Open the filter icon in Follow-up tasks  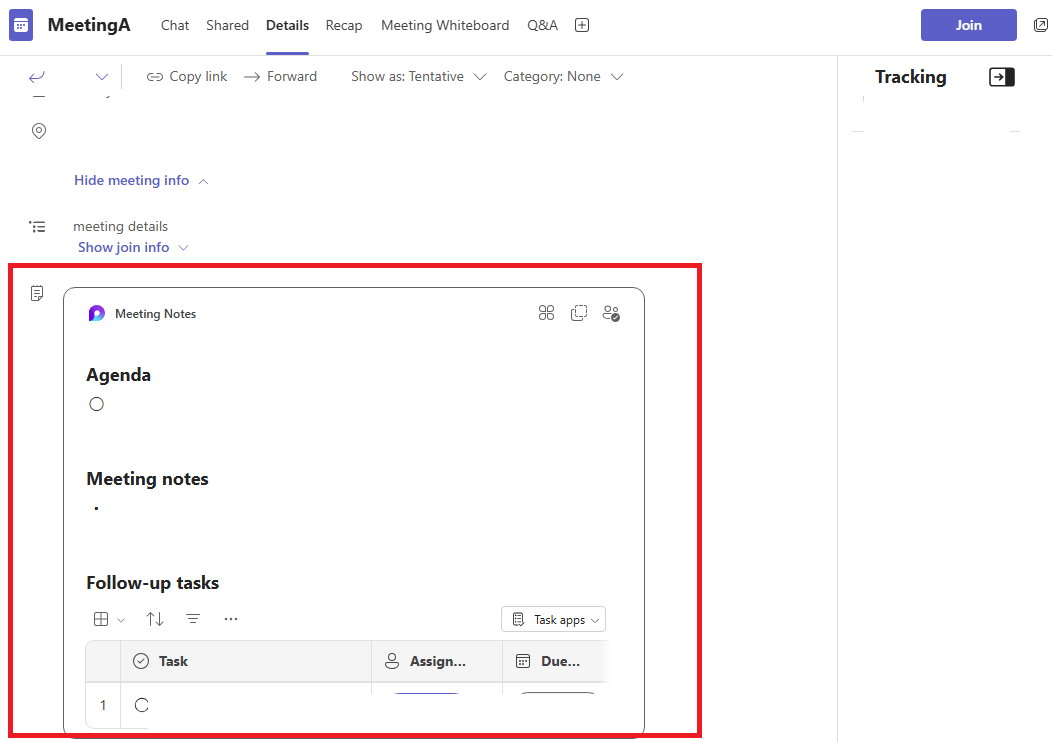(193, 619)
